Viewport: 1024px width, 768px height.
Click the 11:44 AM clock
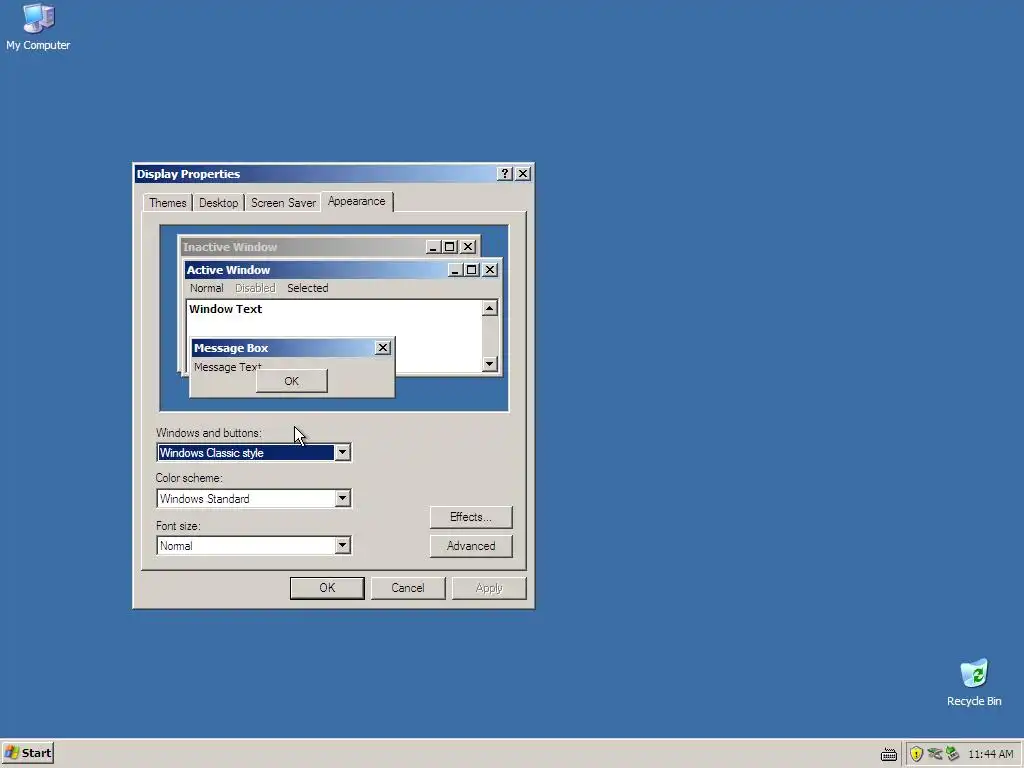point(991,754)
